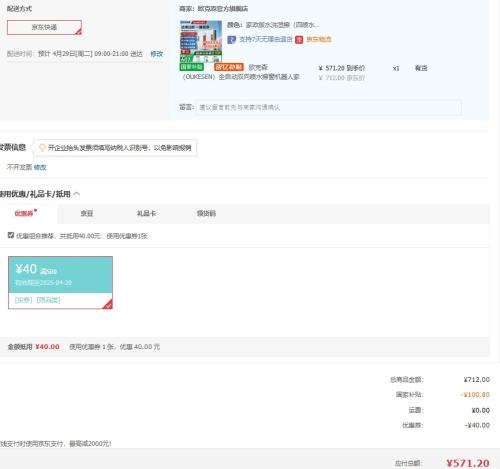Click the green 国家补贴 tag

(x=191, y=67)
